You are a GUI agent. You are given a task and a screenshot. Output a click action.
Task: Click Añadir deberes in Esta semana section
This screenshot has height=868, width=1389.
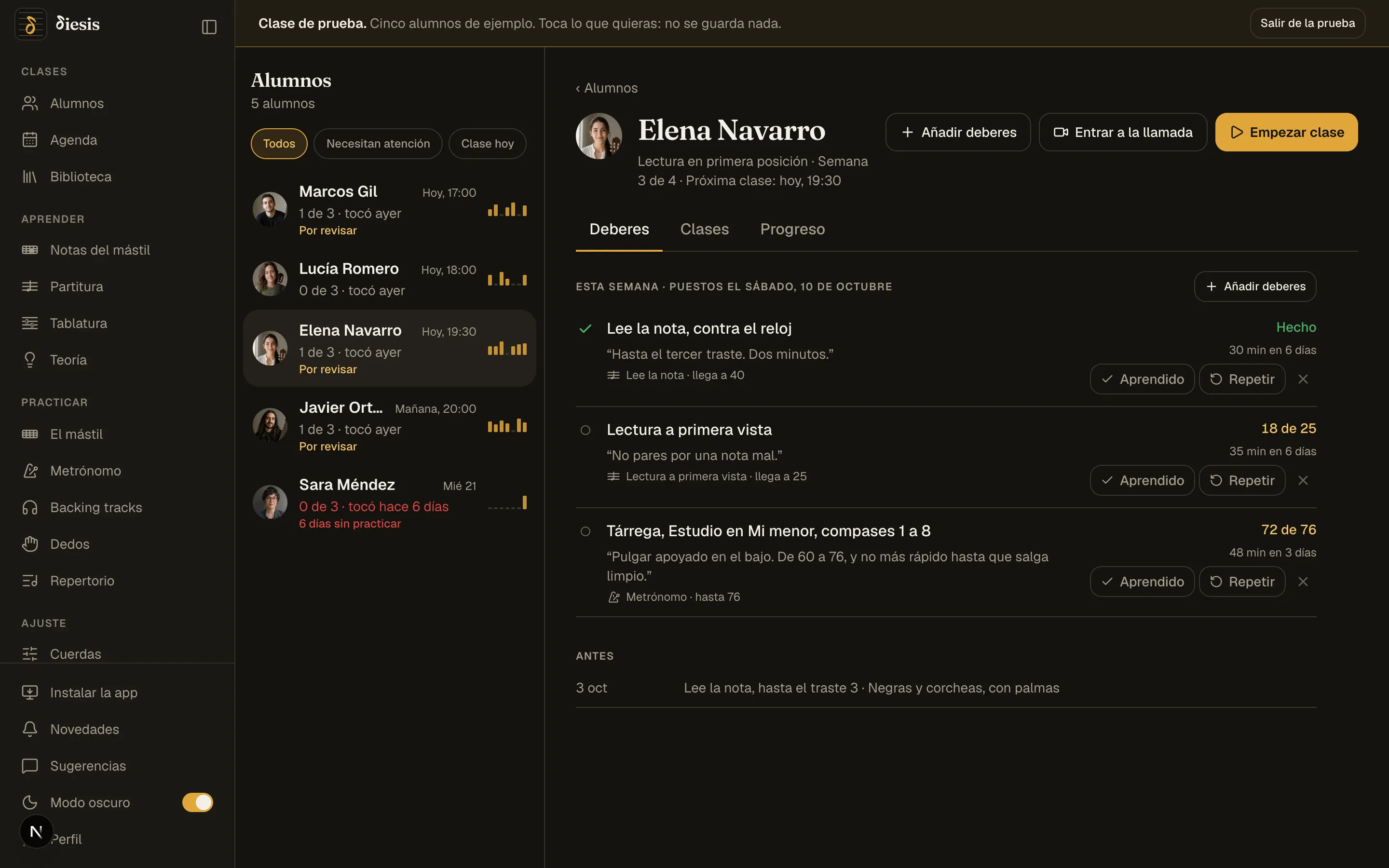click(x=1255, y=286)
